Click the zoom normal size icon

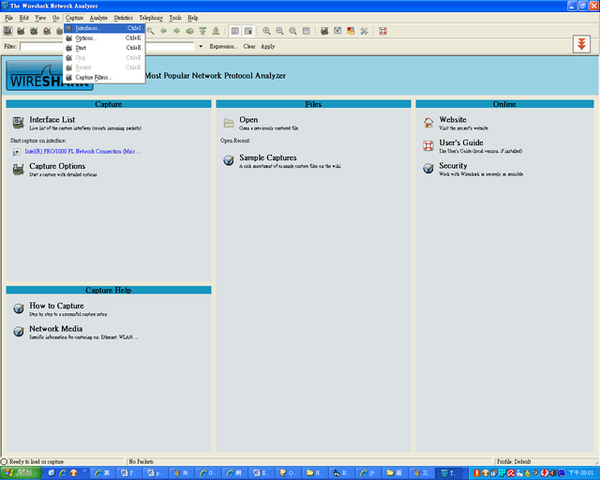click(293, 31)
